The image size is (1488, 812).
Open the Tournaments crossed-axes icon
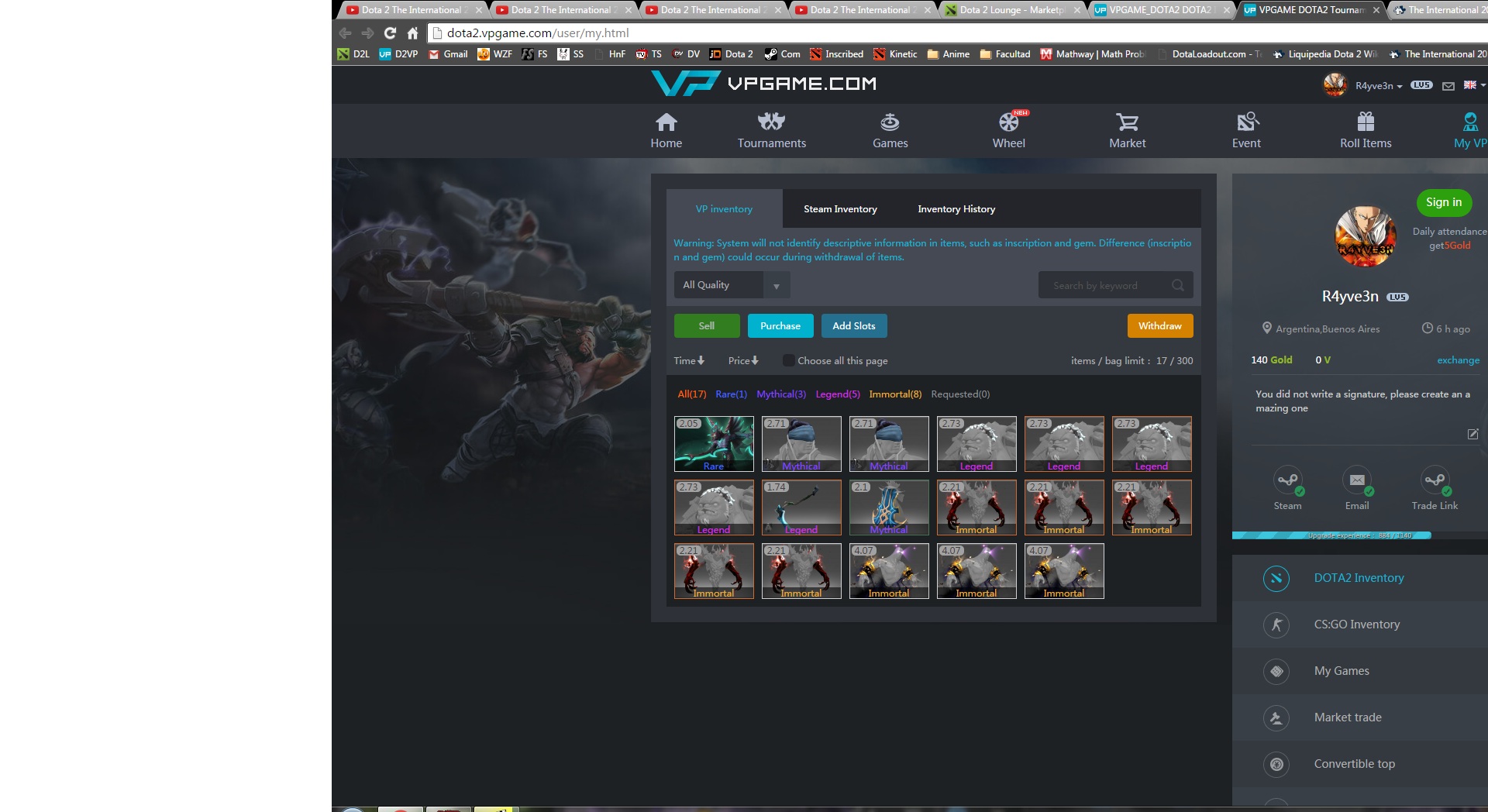coord(771,122)
